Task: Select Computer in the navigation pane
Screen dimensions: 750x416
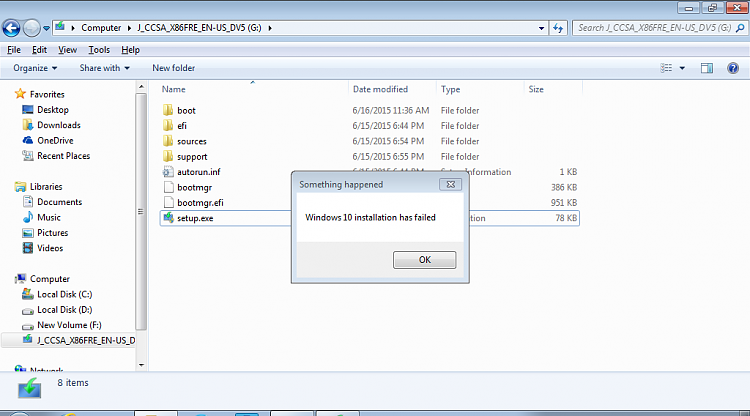Action: point(49,279)
